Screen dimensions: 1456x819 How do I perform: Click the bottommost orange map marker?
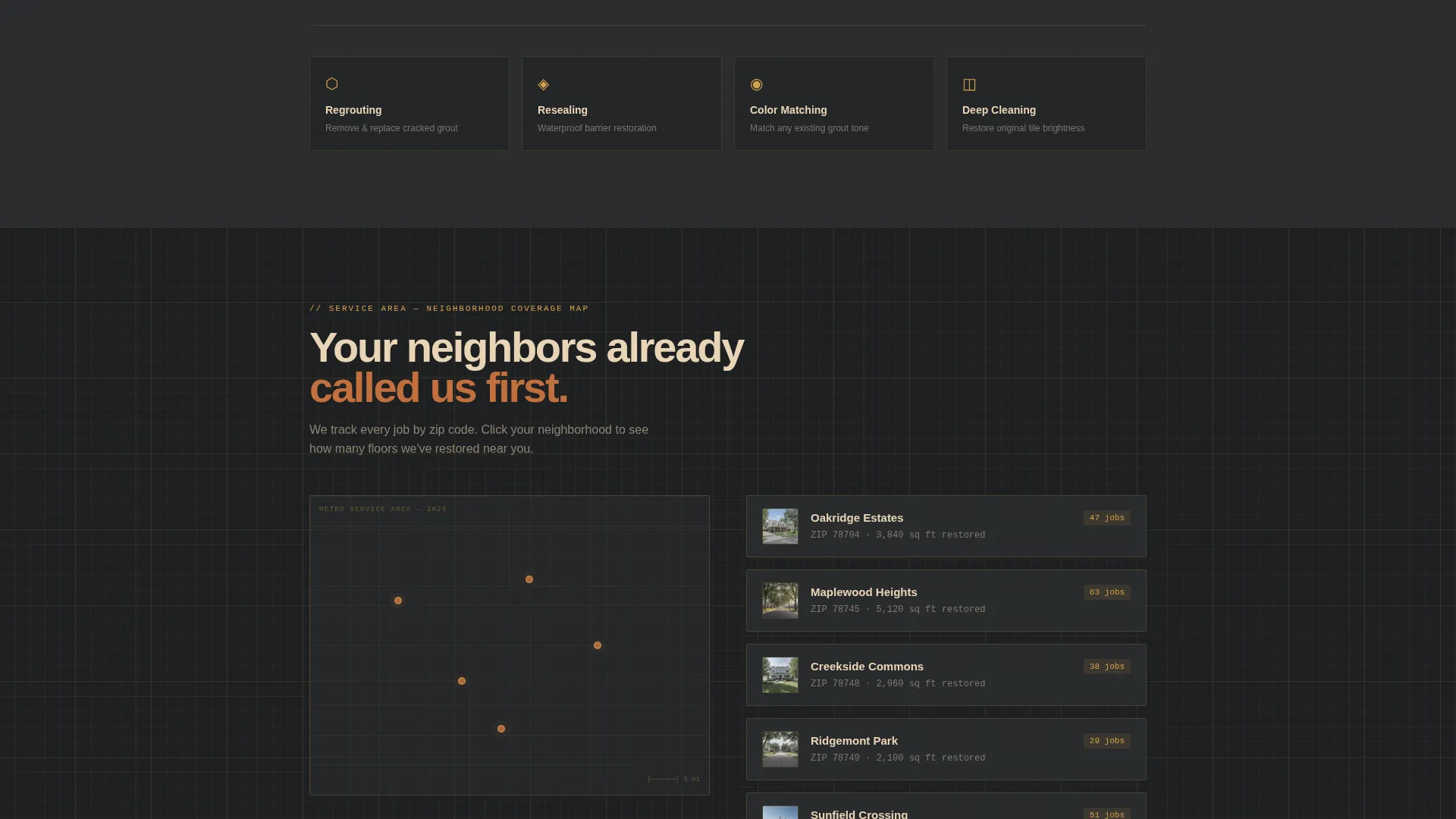[501, 729]
